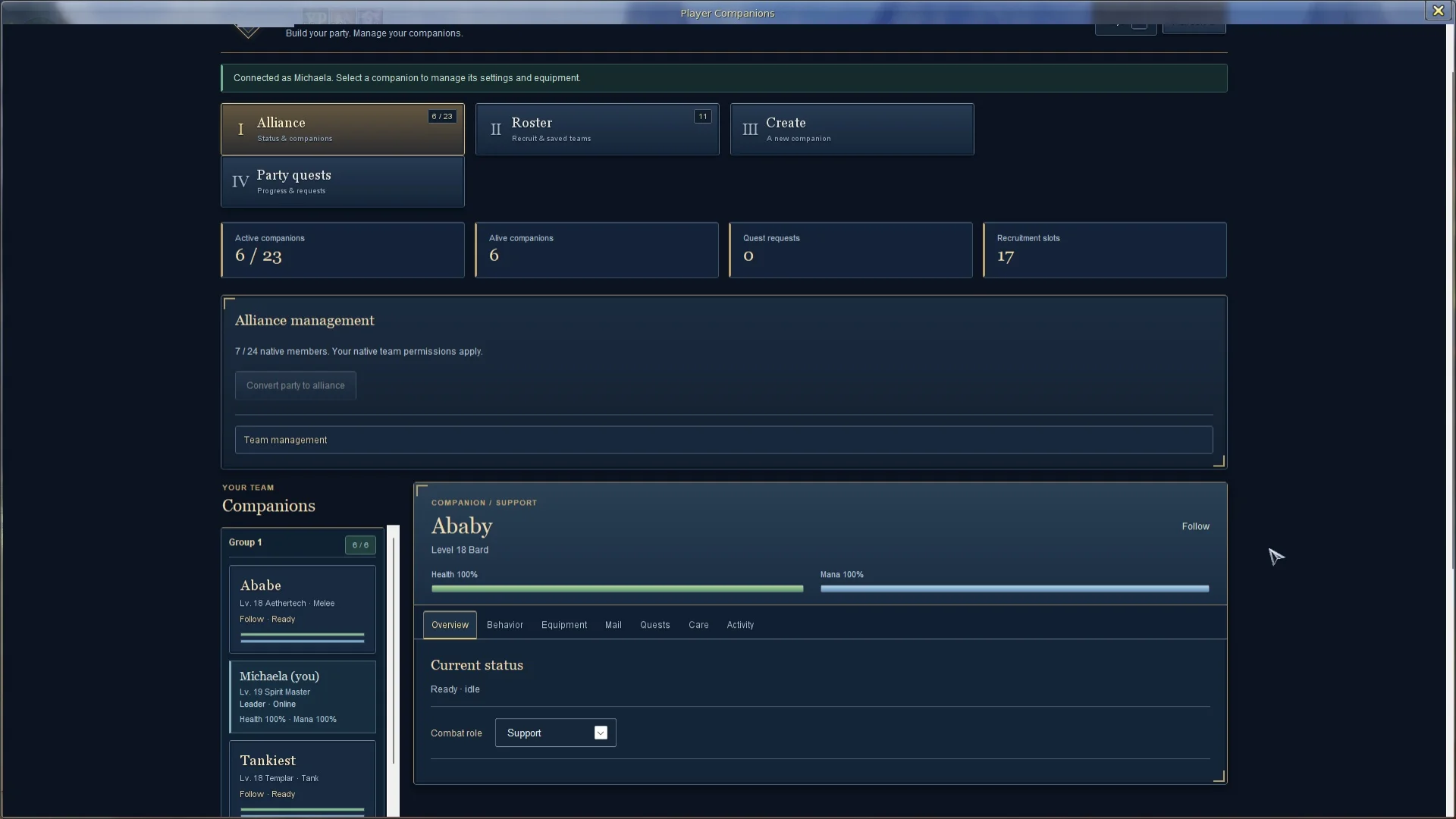1456x819 pixels.
Task: Select the Michaela (you) card
Action: (302, 697)
